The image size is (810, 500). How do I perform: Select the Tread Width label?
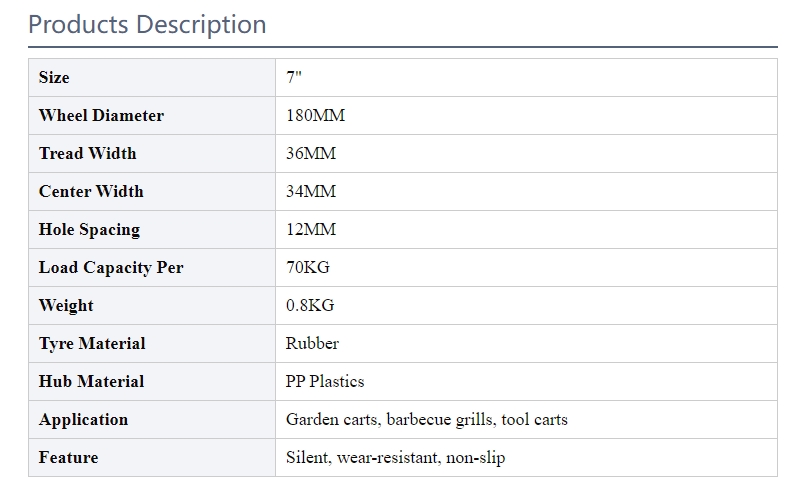[88, 153]
